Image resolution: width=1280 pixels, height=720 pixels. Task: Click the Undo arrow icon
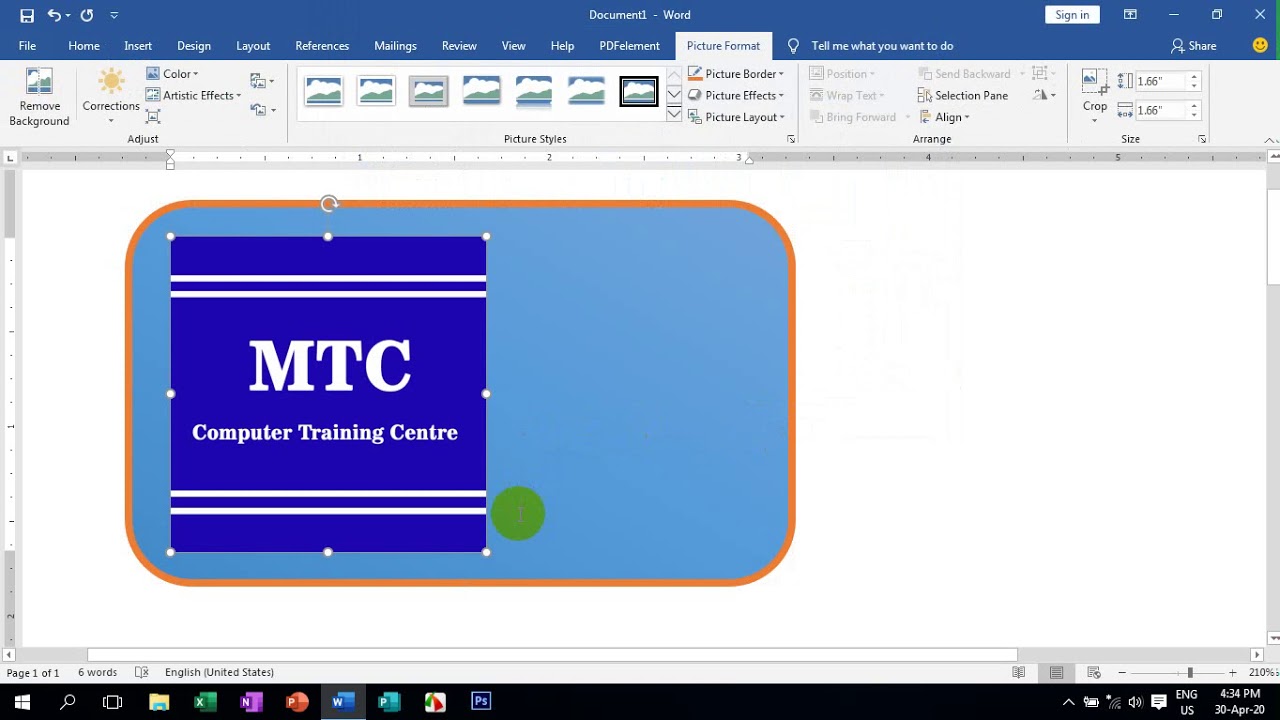pos(54,15)
